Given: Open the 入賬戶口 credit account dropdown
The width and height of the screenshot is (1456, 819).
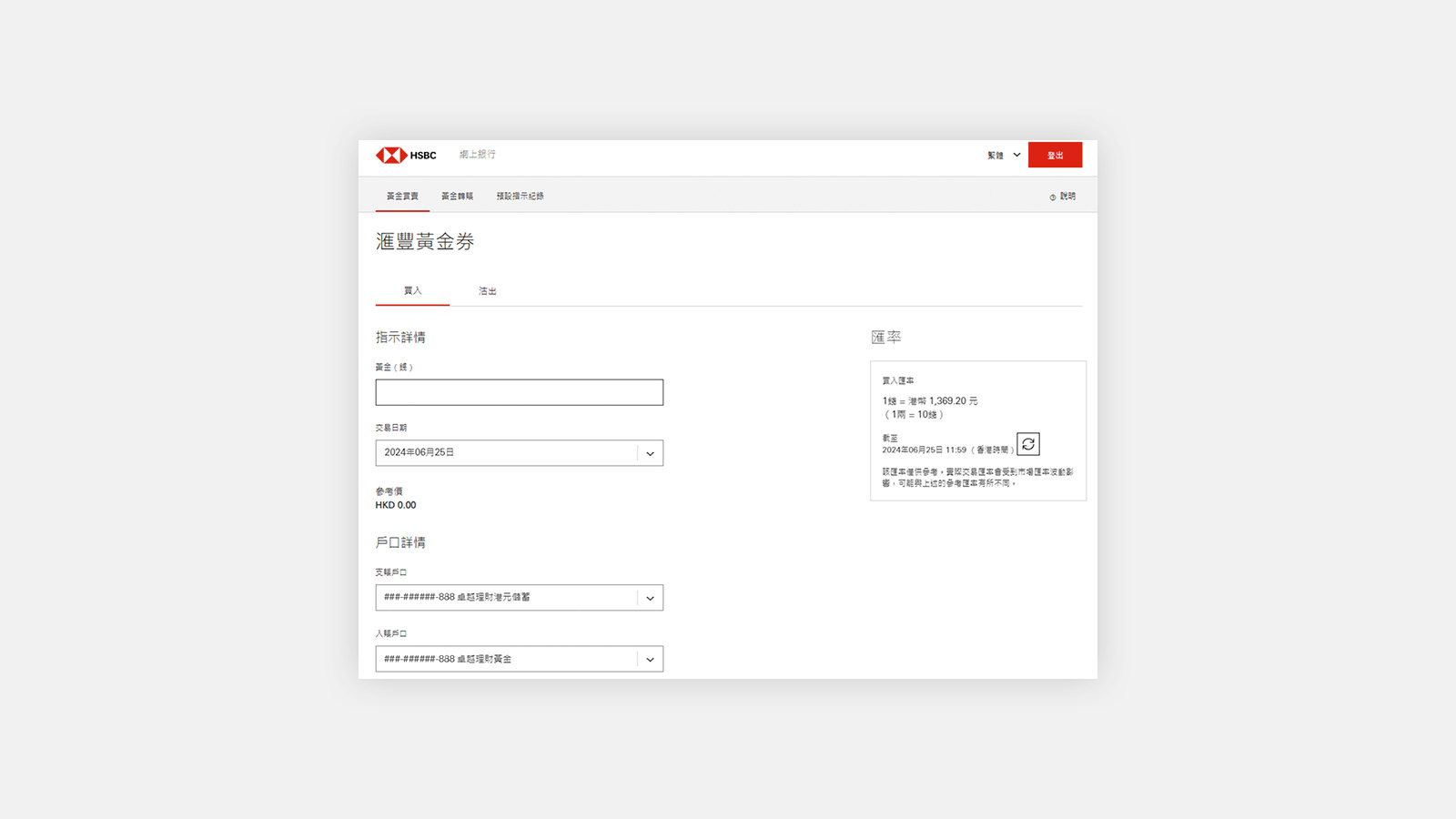Looking at the screenshot, I should pyautogui.click(x=520, y=659).
